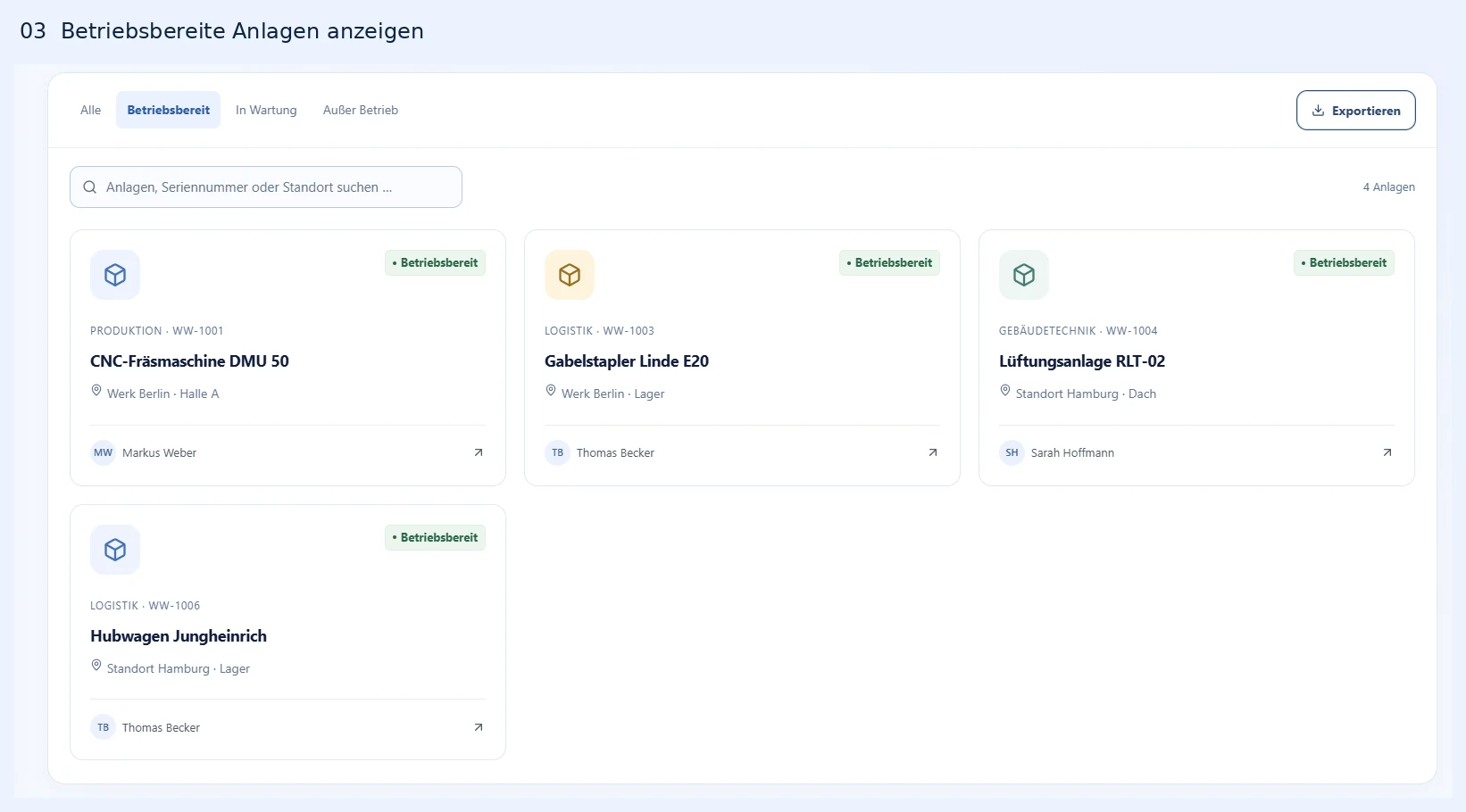
Task: Open the Gabelstapler Linde E20 title
Action: [x=627, y=361]
